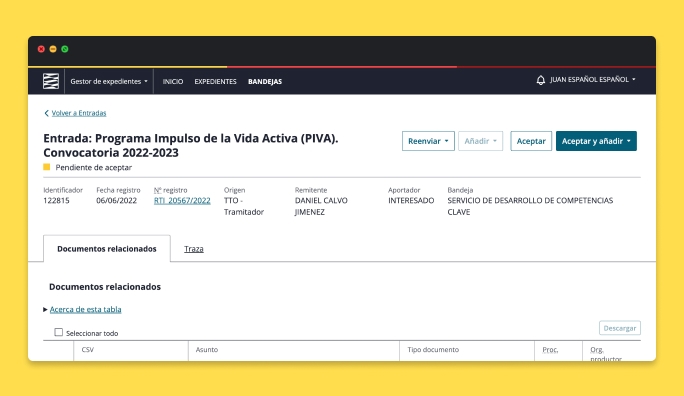Open the RTI_20567/2022 registry link
Image resolution: width=684 pixels, height=396 pixels.
pyautogui.click(x=182, y=201)
